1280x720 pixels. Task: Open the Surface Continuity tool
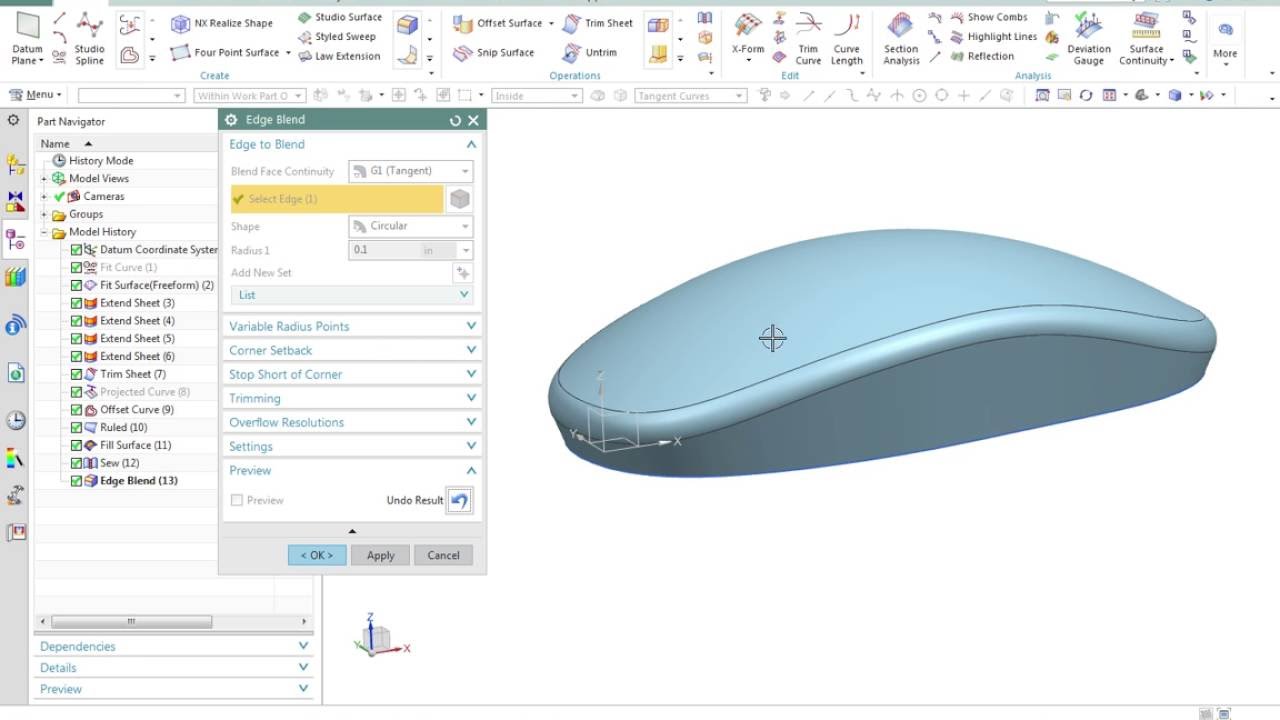(1146, 38)
